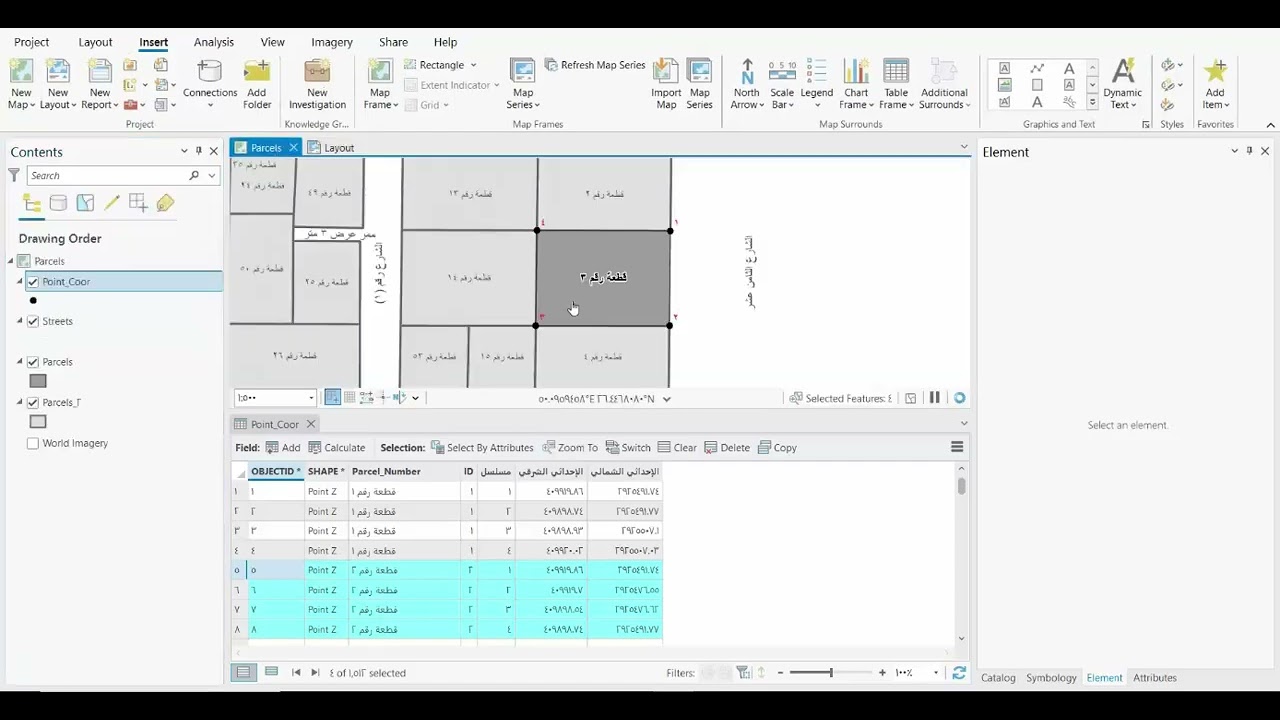Open the New Map dropdown
The image size is (1280, 720).
[x=21, y=98]
